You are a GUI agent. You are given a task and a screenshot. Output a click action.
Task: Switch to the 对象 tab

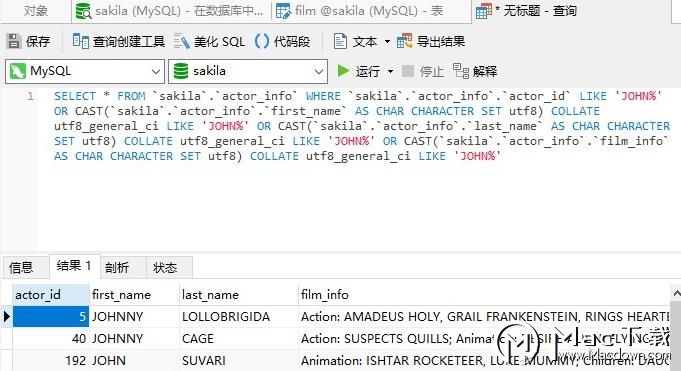click(36, 11)
